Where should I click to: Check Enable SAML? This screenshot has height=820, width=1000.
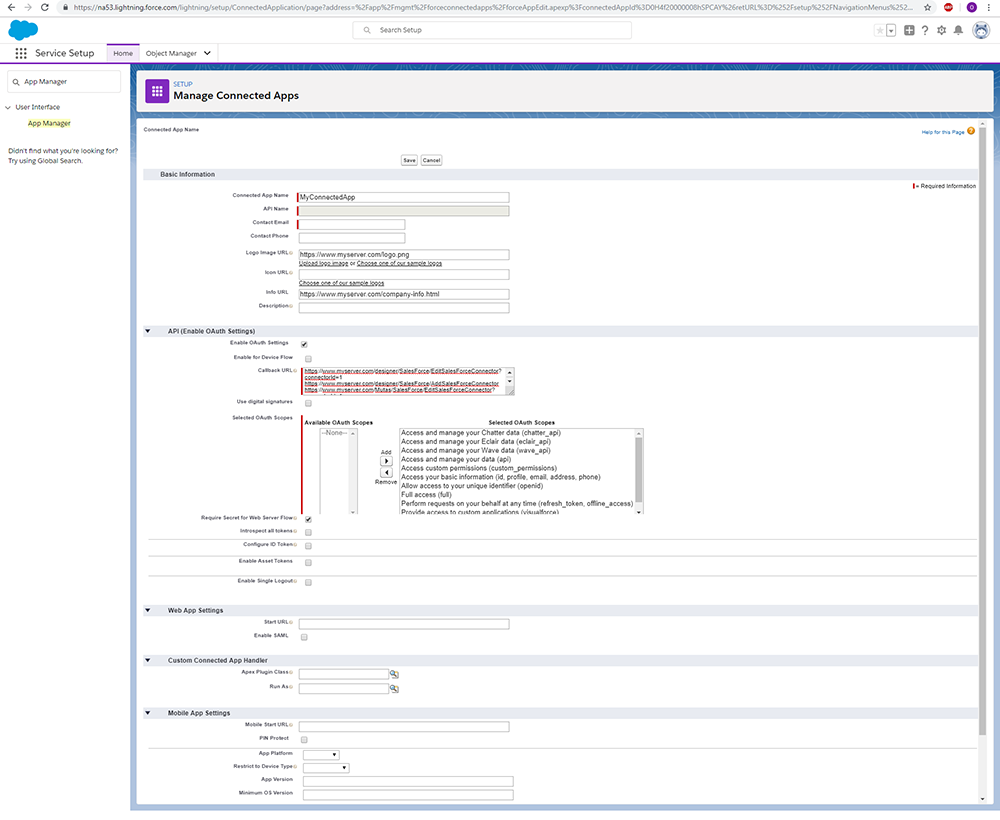pyautogui.click(x=304, y=638)
